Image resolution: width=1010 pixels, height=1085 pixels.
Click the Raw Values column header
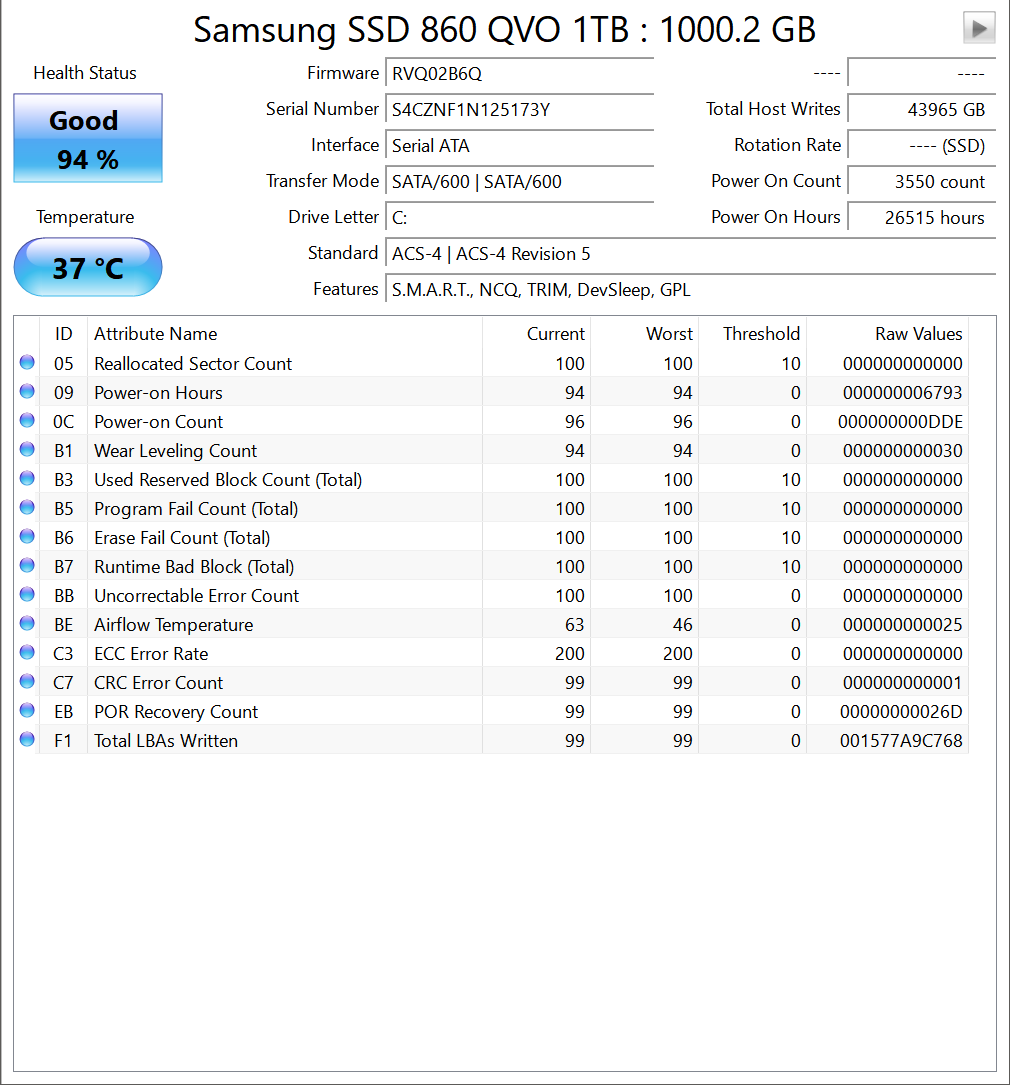(x=887, y=334)
